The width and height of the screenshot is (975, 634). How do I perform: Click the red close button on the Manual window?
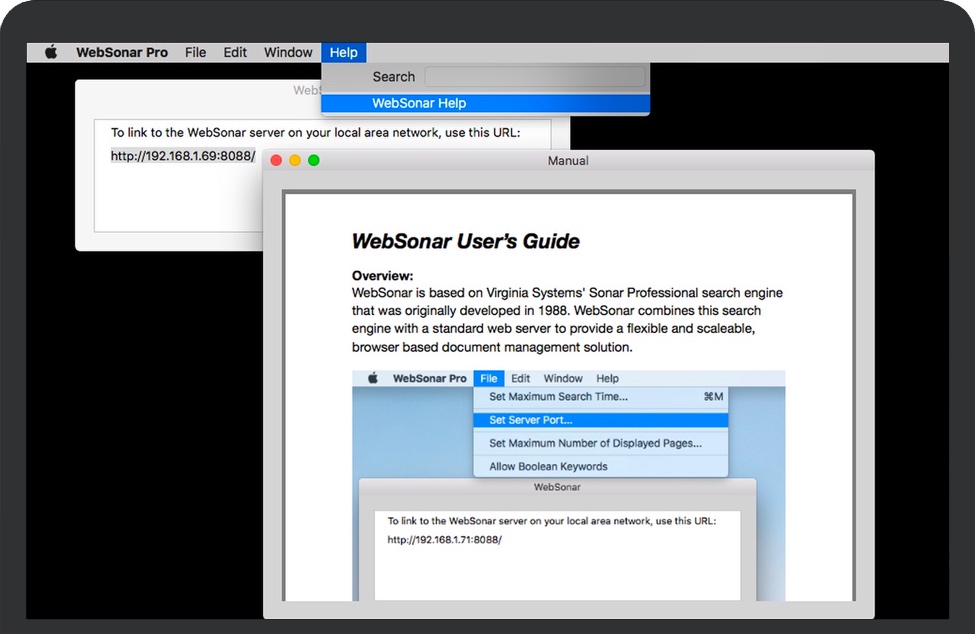click(276, 160)
